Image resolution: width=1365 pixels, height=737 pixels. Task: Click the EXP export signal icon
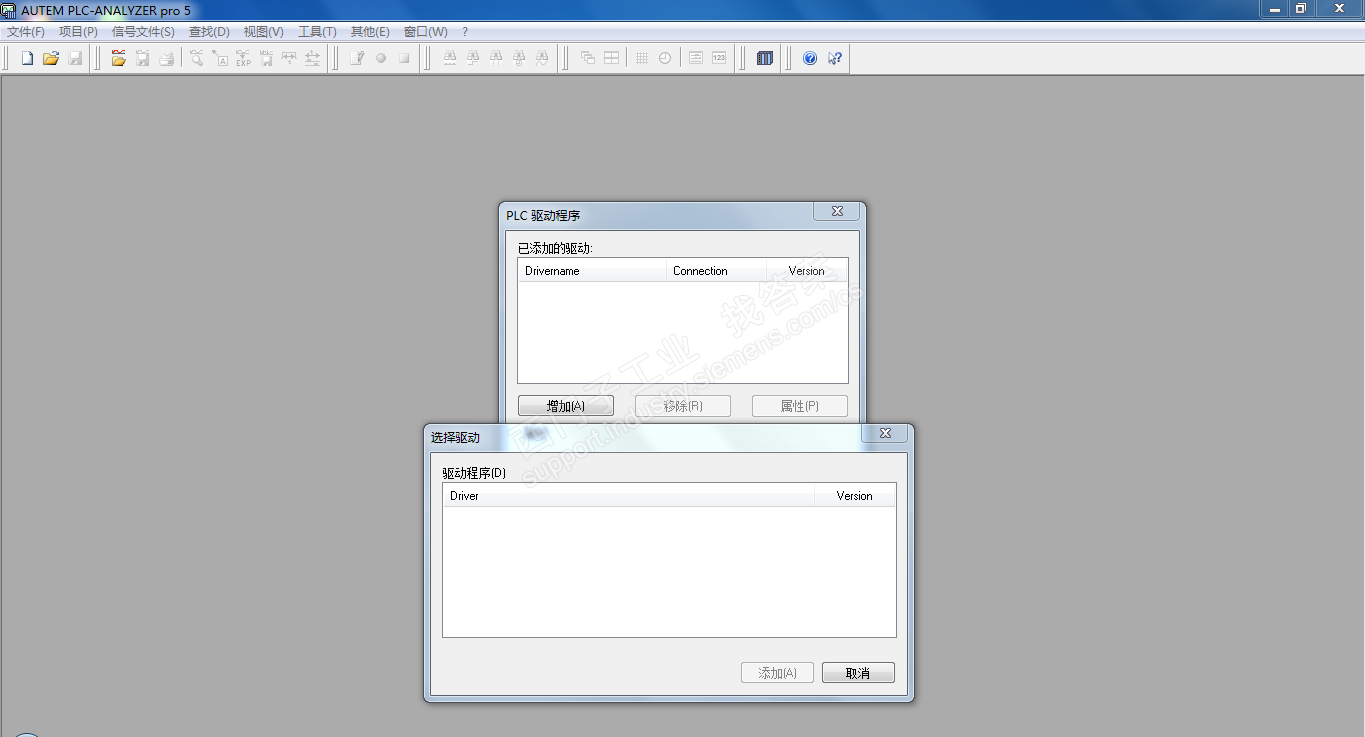click(x=243, y=58)
